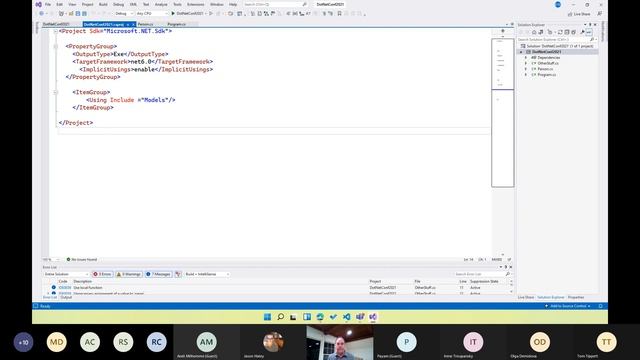
Task: Click the notifications icon in status bar
Action: point(600,306)
